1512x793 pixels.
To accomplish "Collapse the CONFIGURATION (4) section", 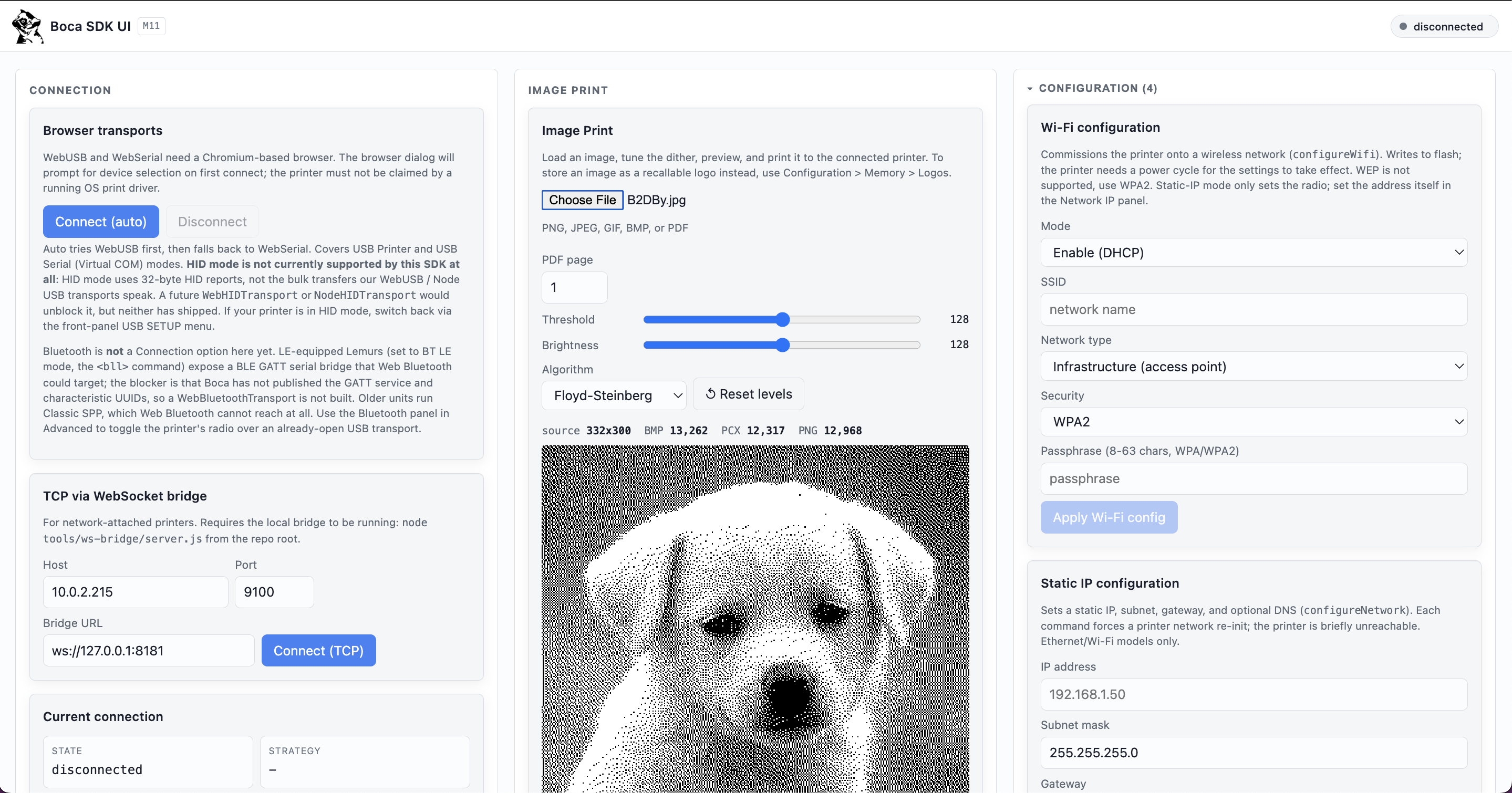I will (1092, 88).
